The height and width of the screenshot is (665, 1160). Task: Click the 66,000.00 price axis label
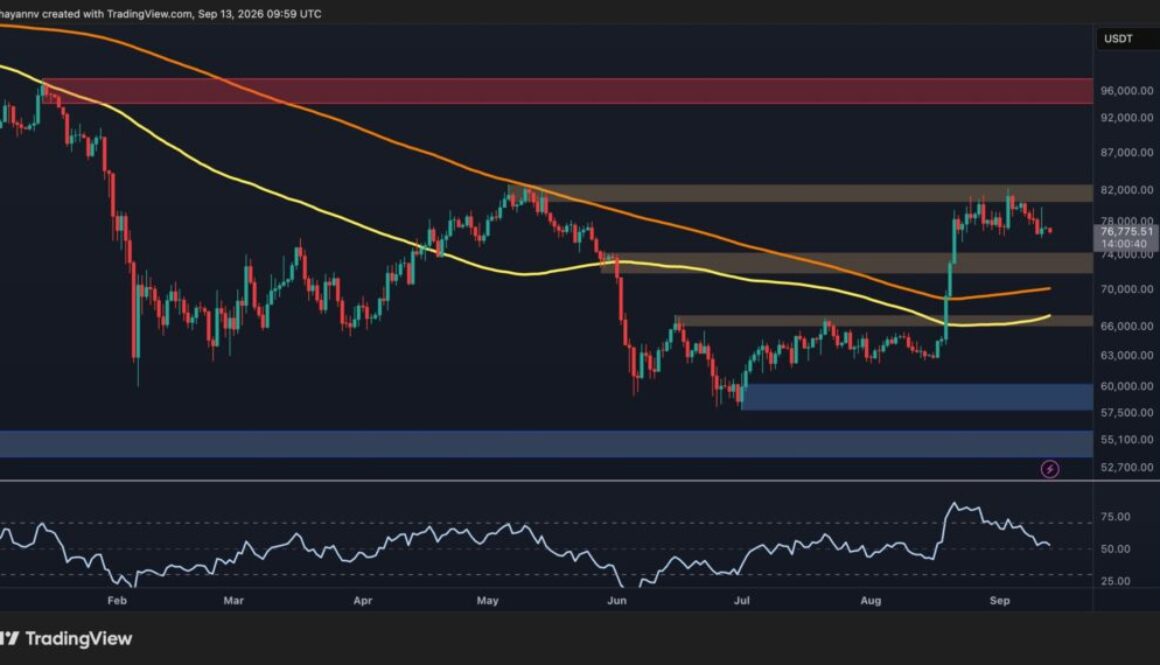[x=1126, y=325]
